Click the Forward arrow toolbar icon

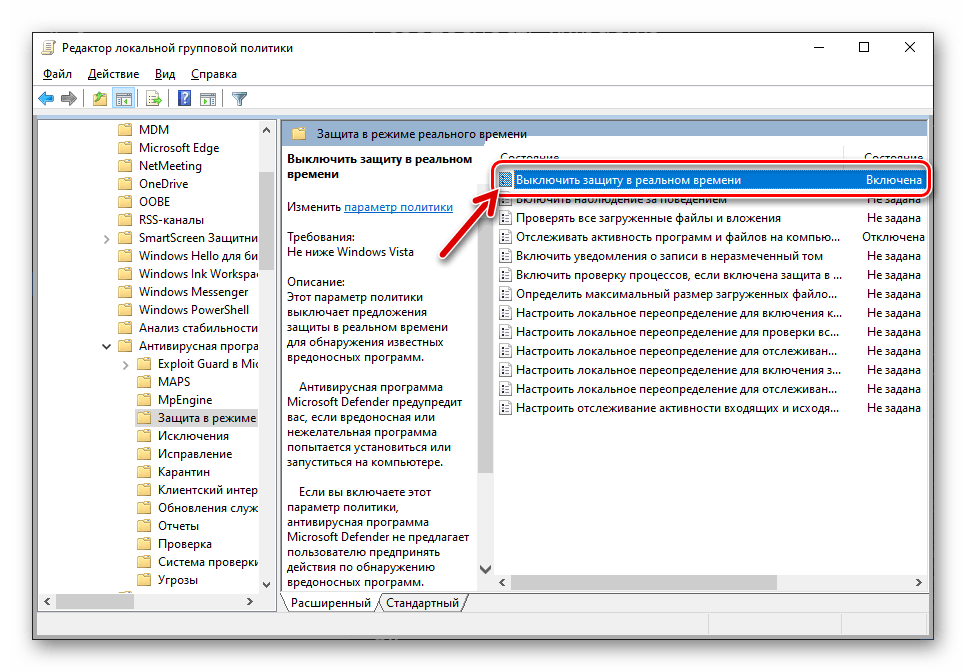click(69, 99)
